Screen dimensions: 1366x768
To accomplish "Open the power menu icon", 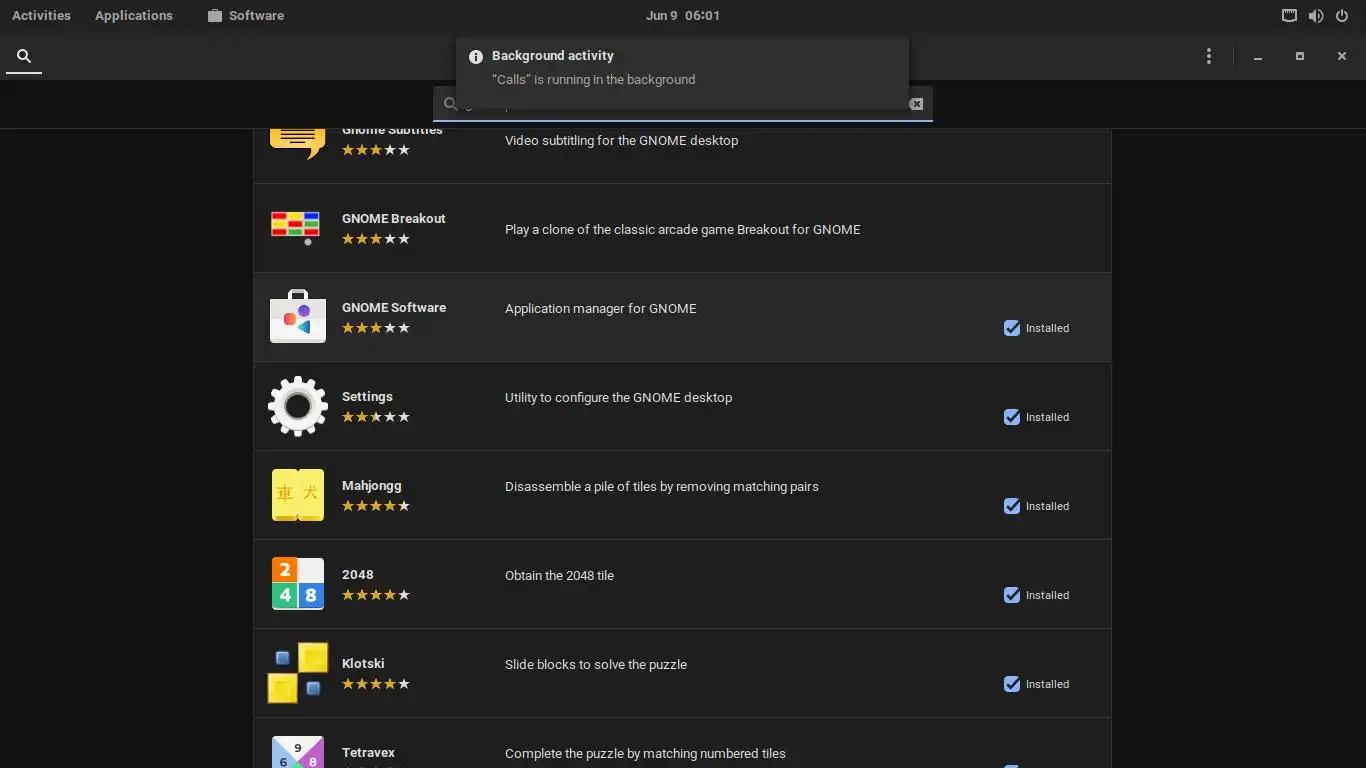I will point(1342,16).
